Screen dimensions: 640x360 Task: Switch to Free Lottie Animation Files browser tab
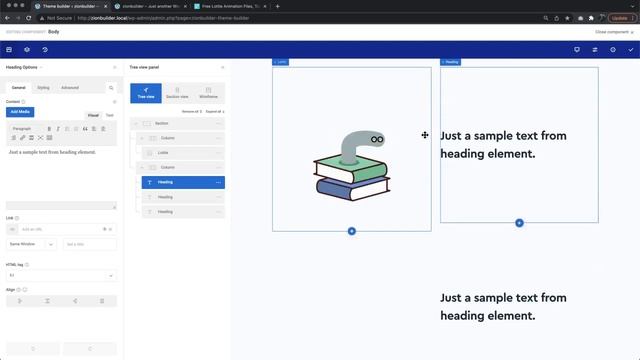(x=231, y=6)
